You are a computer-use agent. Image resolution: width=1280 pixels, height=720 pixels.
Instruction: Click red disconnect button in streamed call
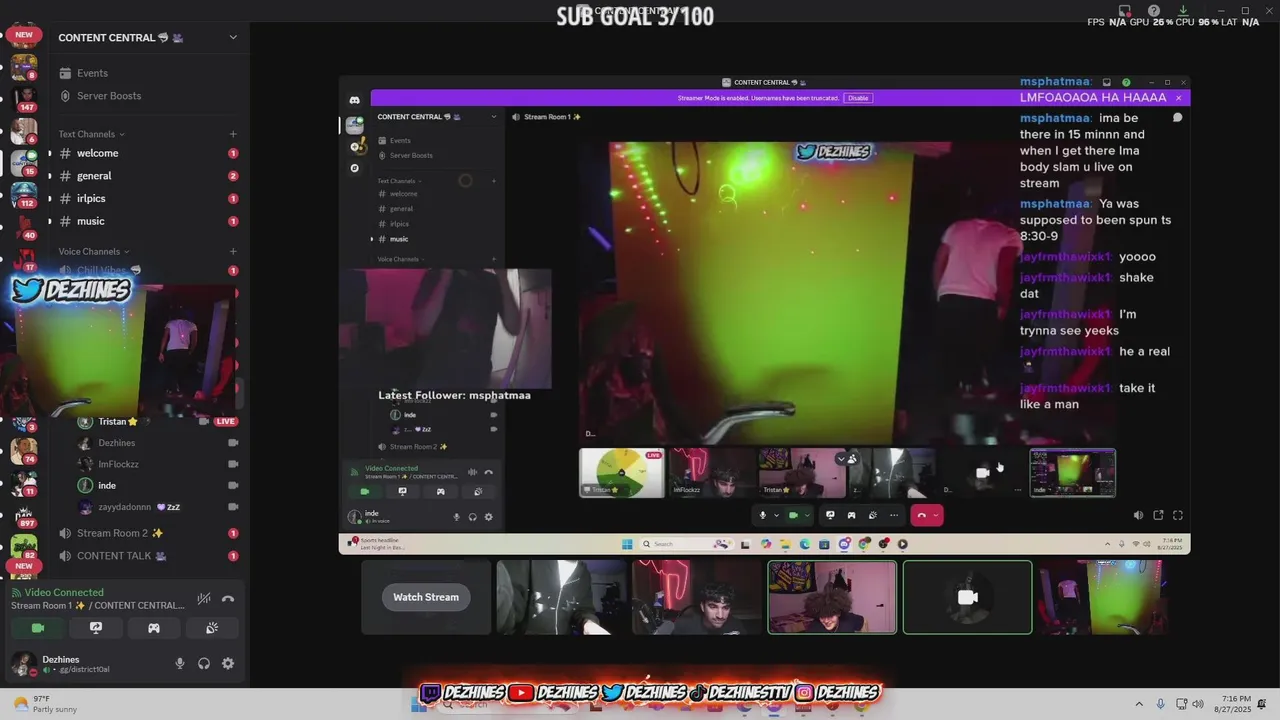click(922, 515)
